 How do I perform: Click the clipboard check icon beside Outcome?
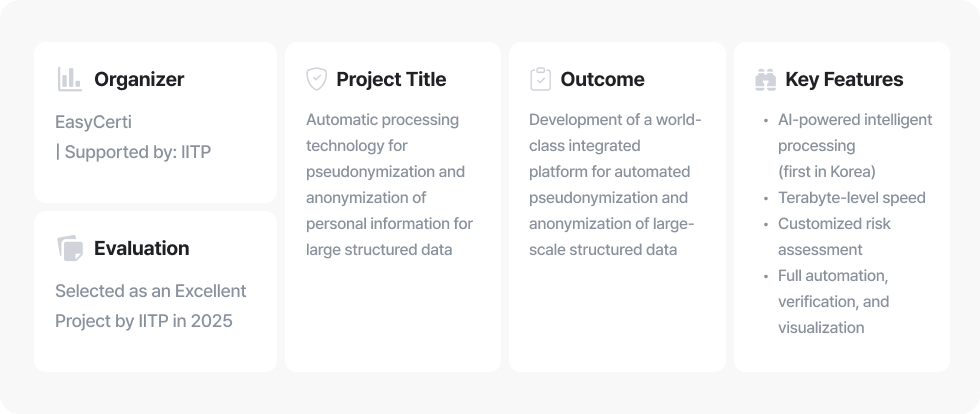pyautogui.click(x=540, y=79)
